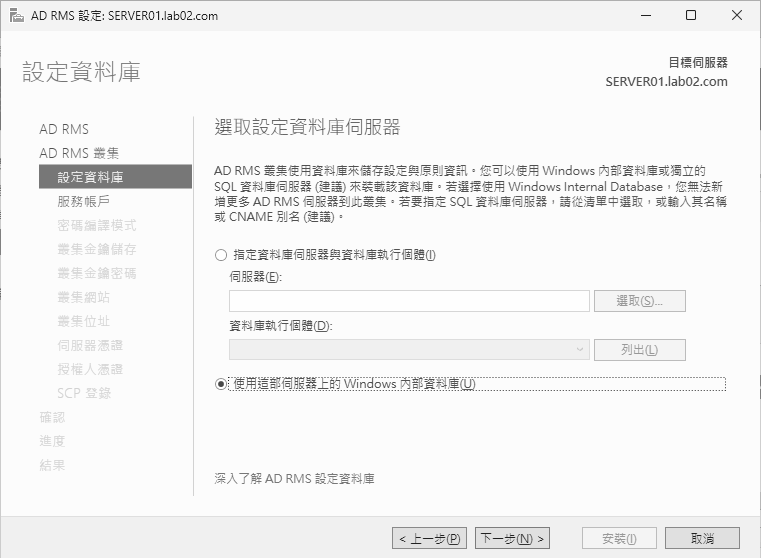Open the 深入了解 AD RMS 設定資料庫 link
Image resolution: width=761 pixels, height=558 pixels.
(294, 479)
